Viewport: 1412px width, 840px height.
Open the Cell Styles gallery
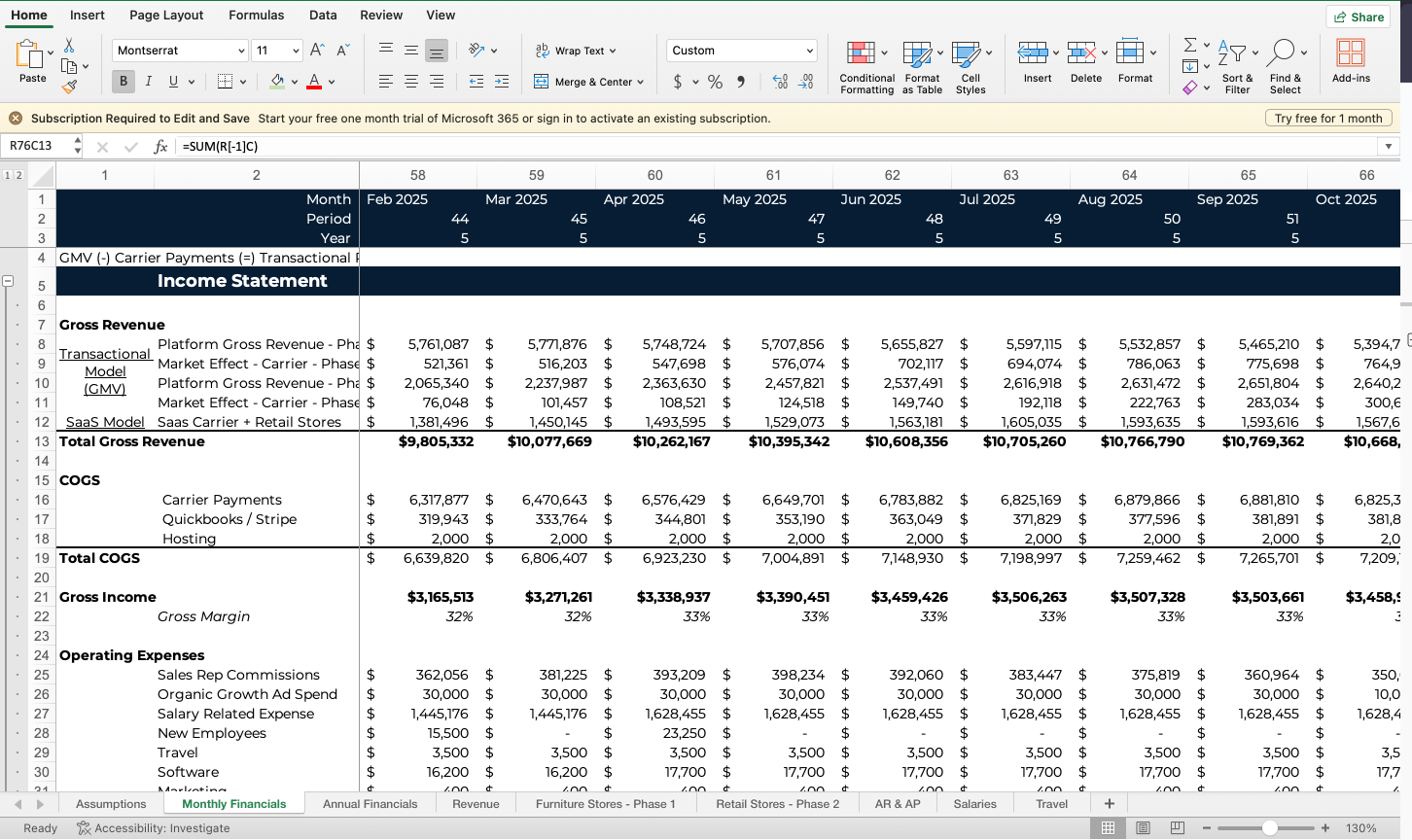pyautogui.click(x=970, y=66)
